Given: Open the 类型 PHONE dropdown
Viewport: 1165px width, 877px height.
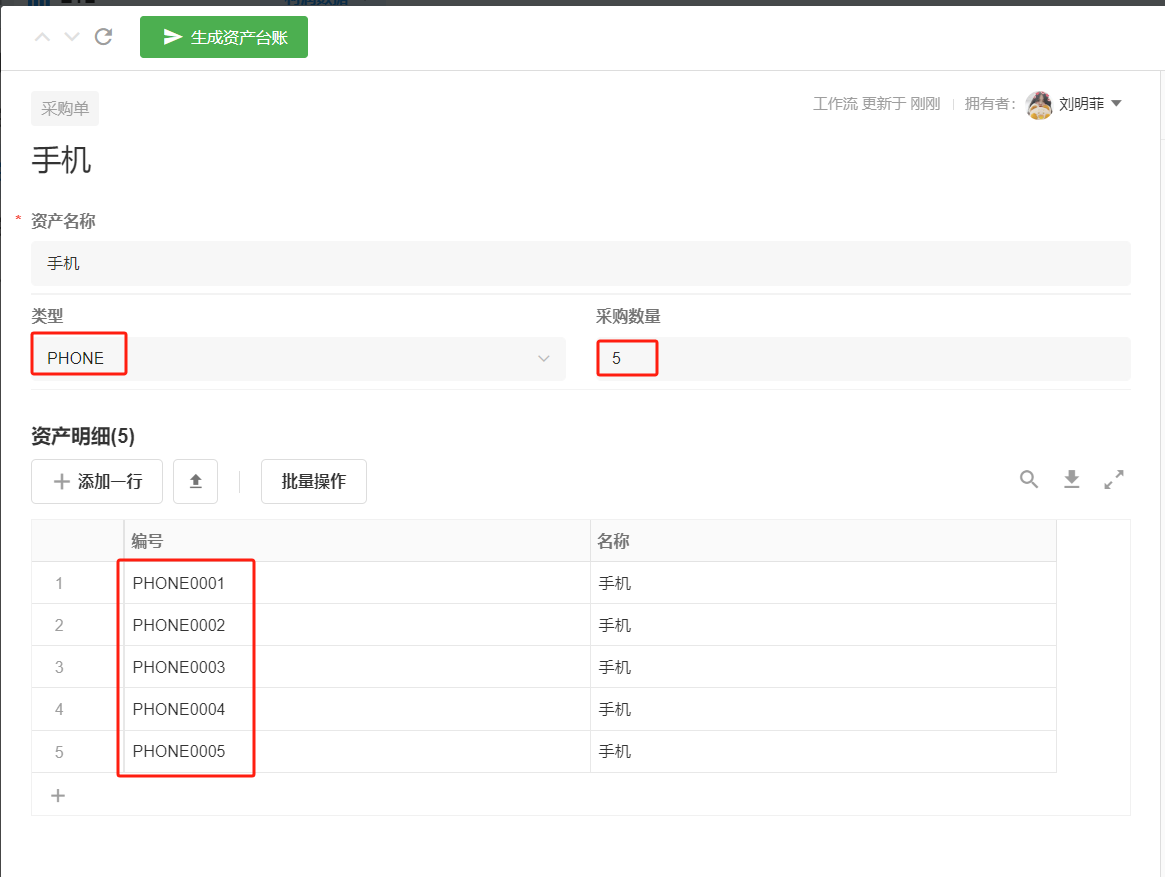Looking at the screenshot, I should click(298, 358).
